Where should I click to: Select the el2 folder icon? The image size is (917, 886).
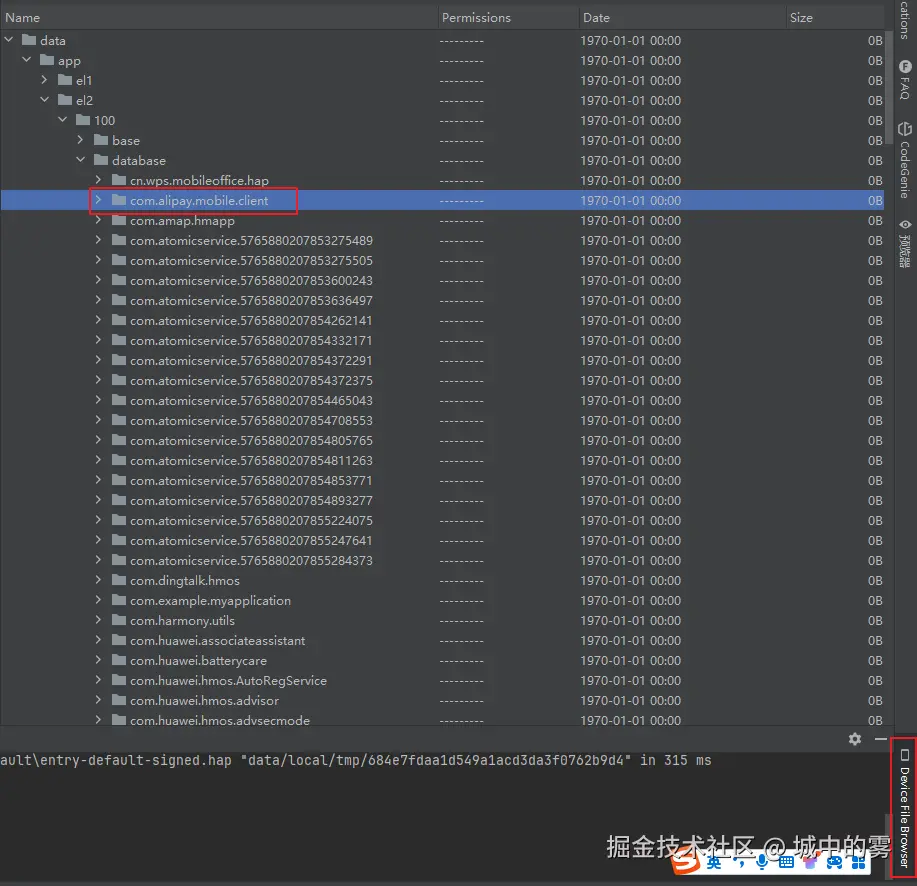coord(65,100)
